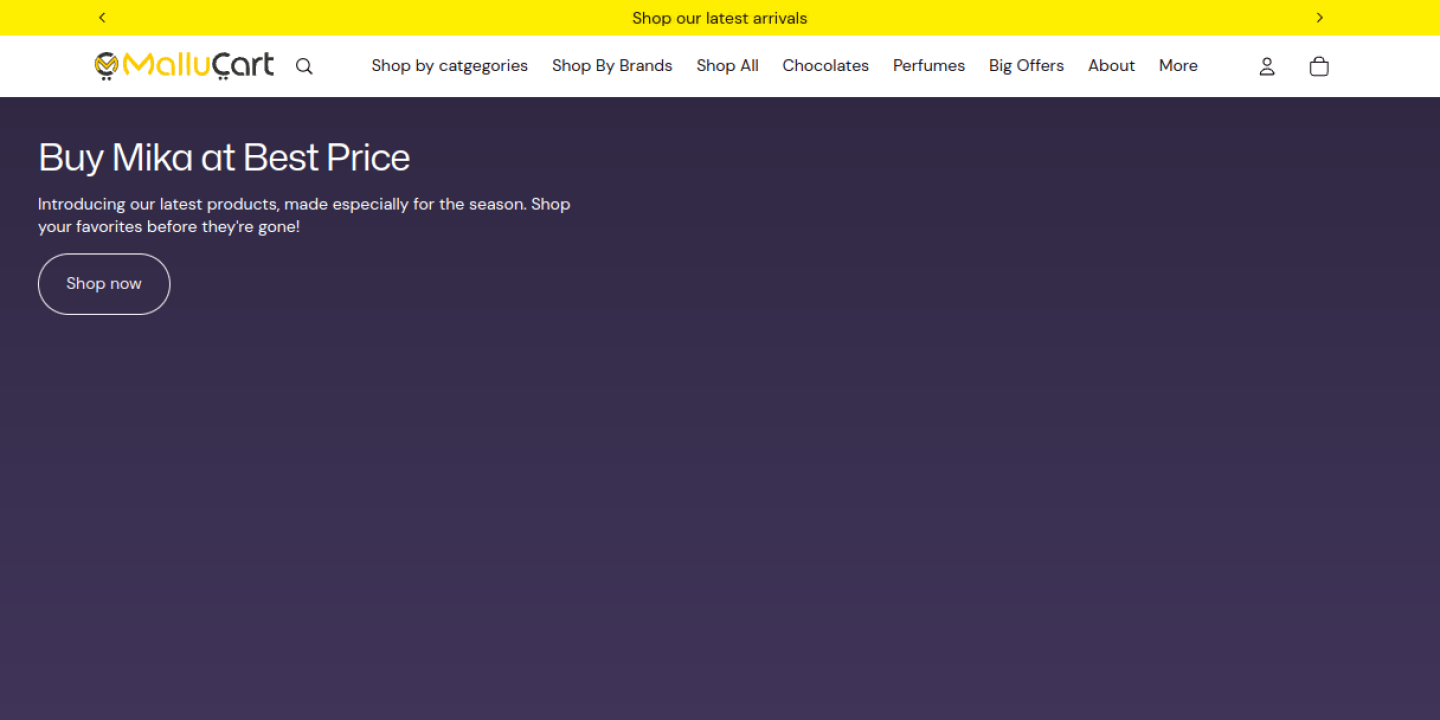Visit Big Offers page
Image resolution: width=1440 pixels, height=720 pixels.
1026,66
